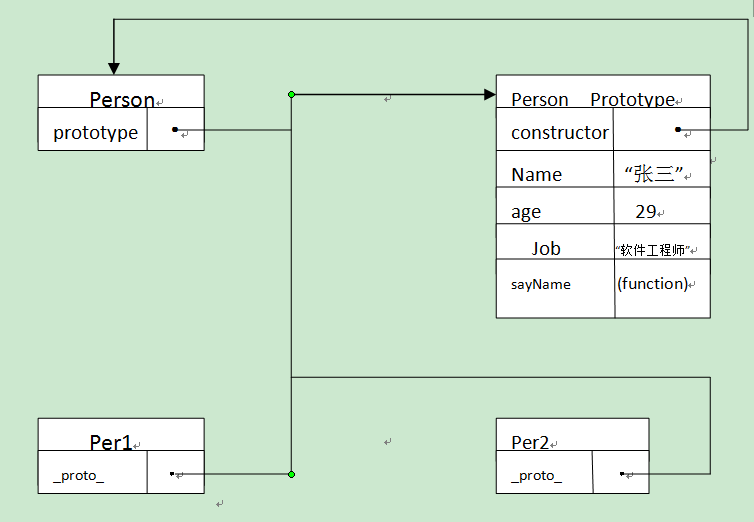
Task: Click the upper green connector handle
Action: (291, 94)
